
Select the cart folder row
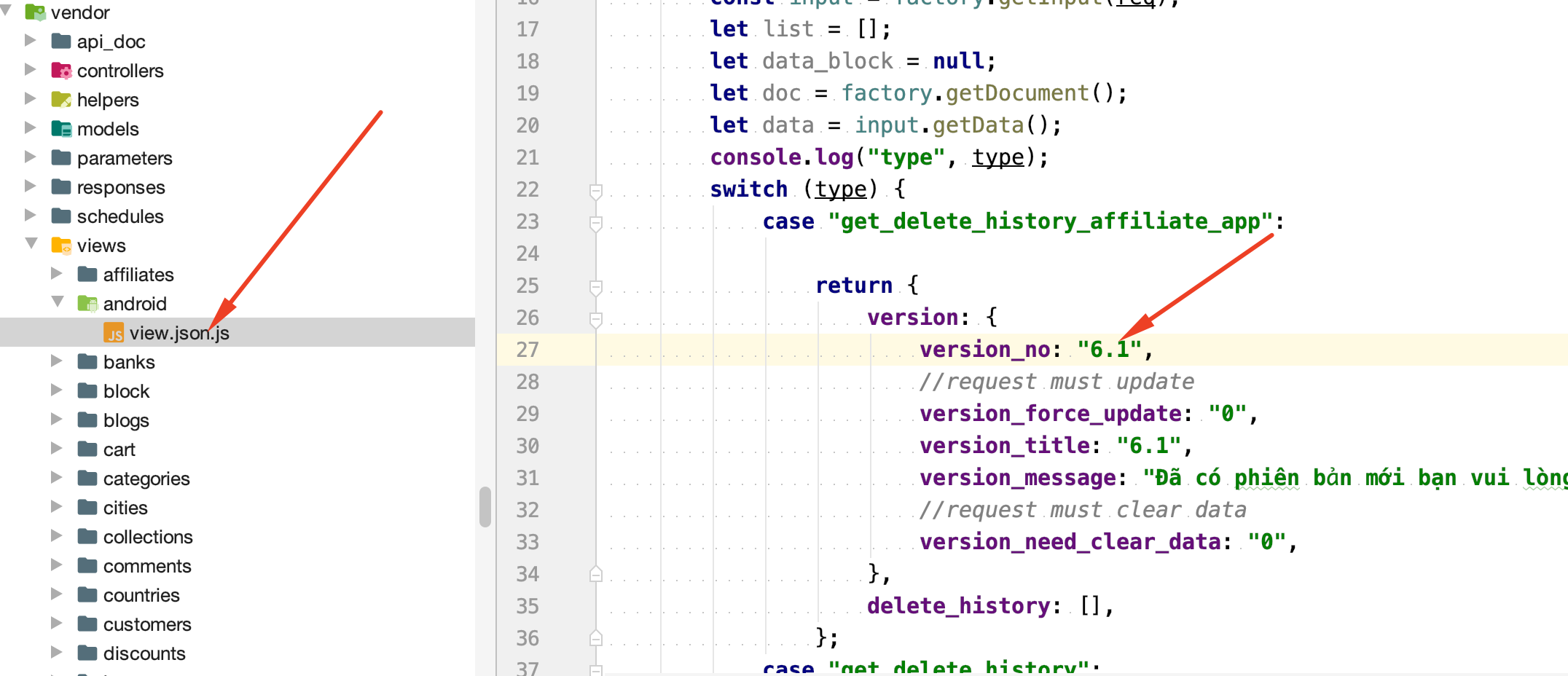click(x=238, y=449)
